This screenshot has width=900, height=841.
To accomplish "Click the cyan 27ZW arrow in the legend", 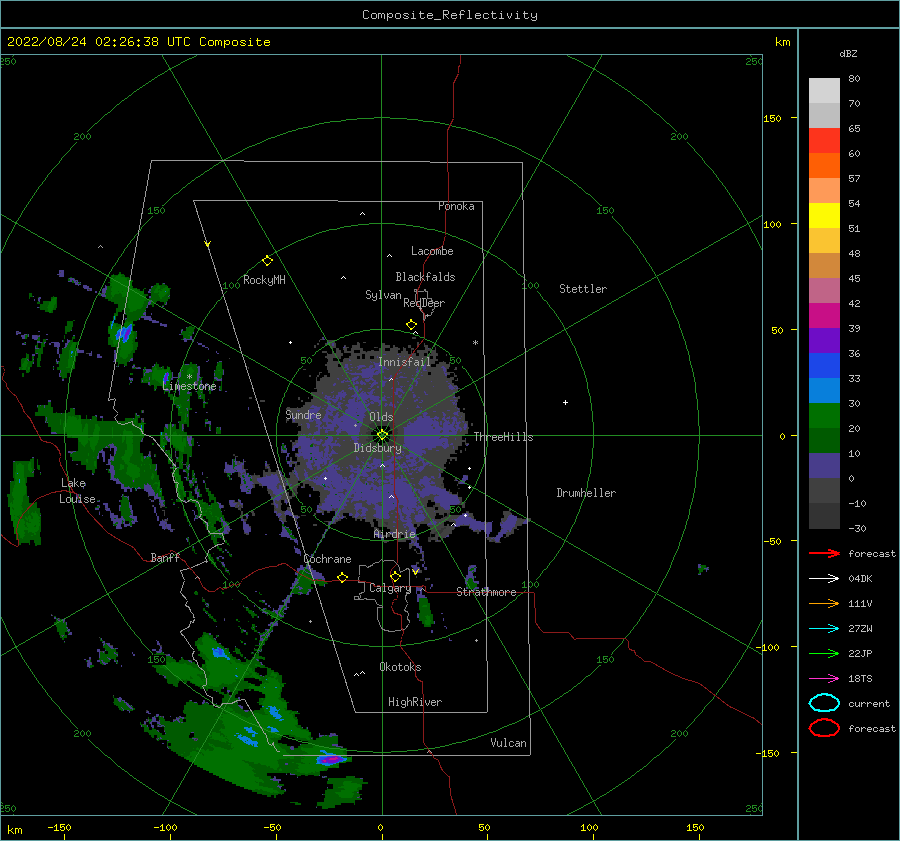I will point(824,629).
